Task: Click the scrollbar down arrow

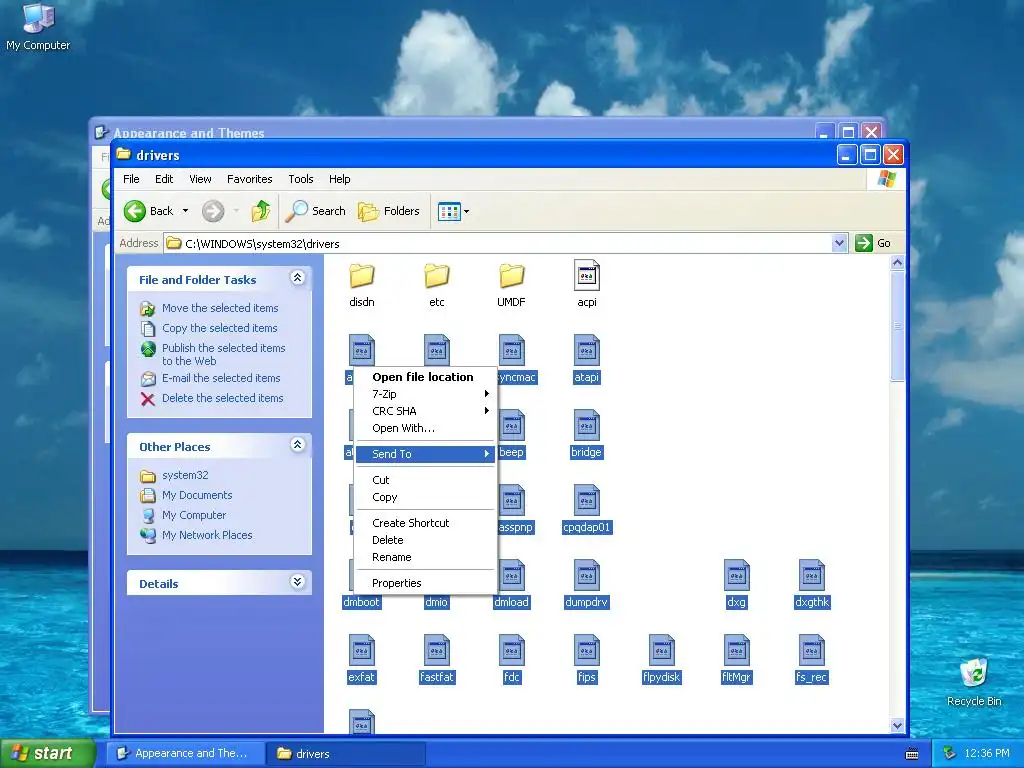Action: (897, 726)
